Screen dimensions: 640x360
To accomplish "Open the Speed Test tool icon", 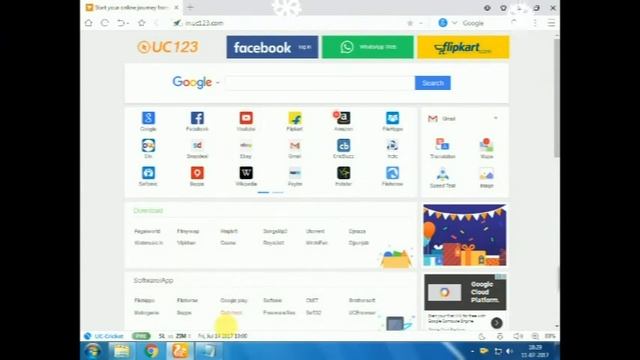I will pyautogui.click(x=442, y=178).
